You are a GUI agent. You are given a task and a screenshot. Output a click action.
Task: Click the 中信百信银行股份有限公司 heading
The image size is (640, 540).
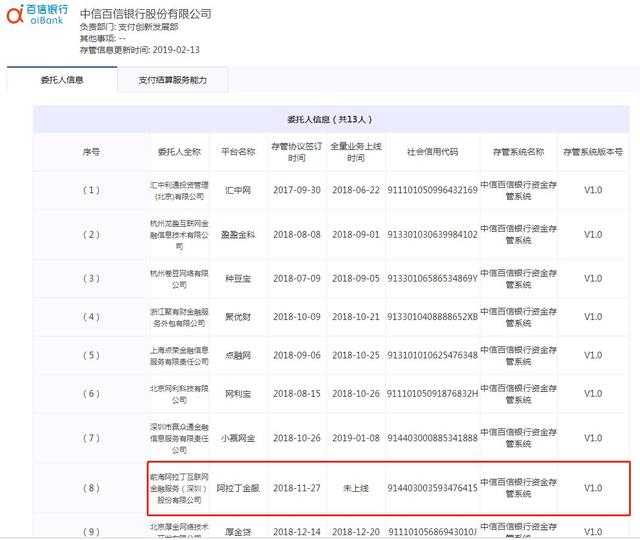click(x=146, y=14)
